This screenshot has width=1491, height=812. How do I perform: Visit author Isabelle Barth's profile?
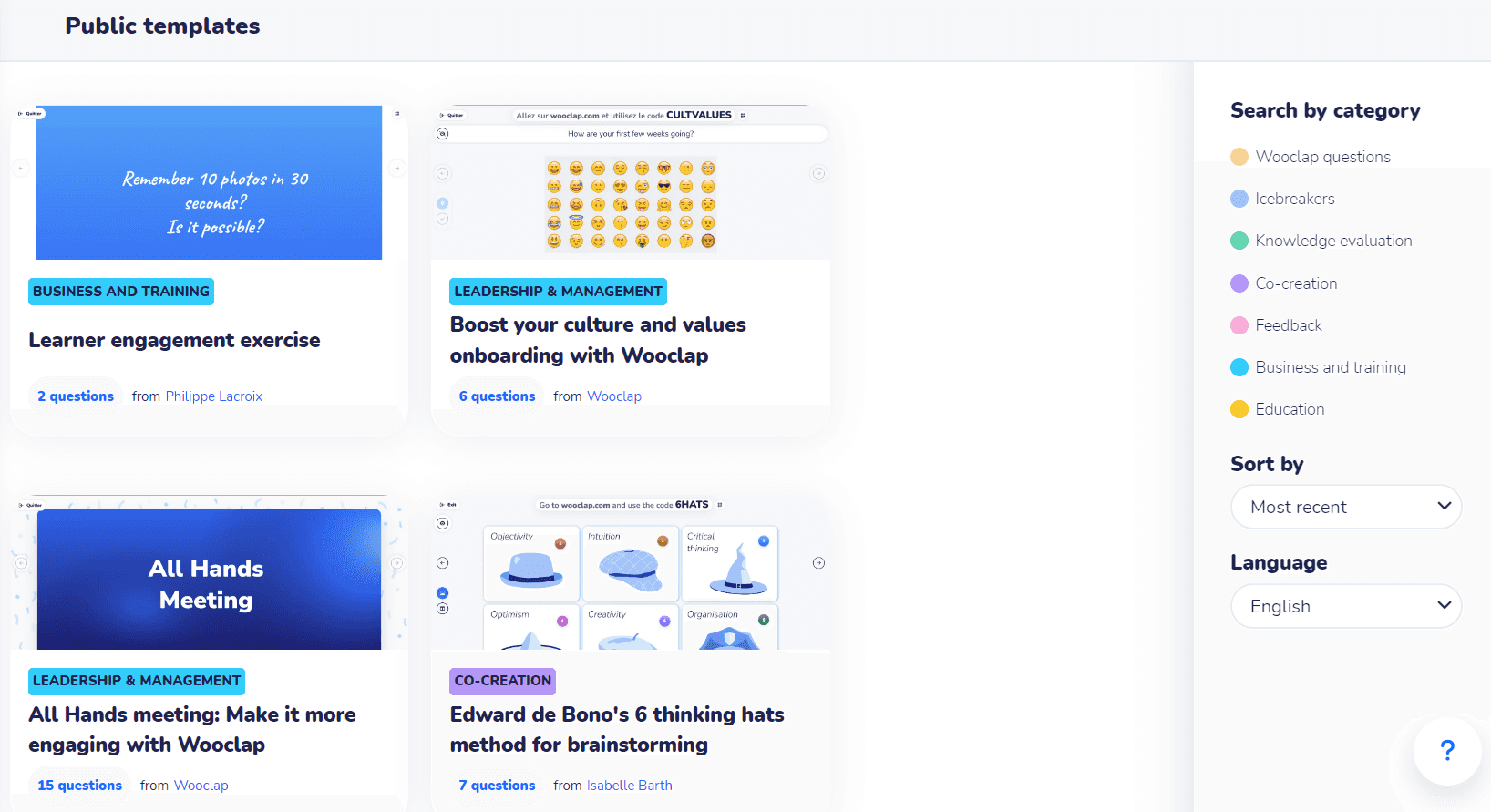tap(630, 786)
